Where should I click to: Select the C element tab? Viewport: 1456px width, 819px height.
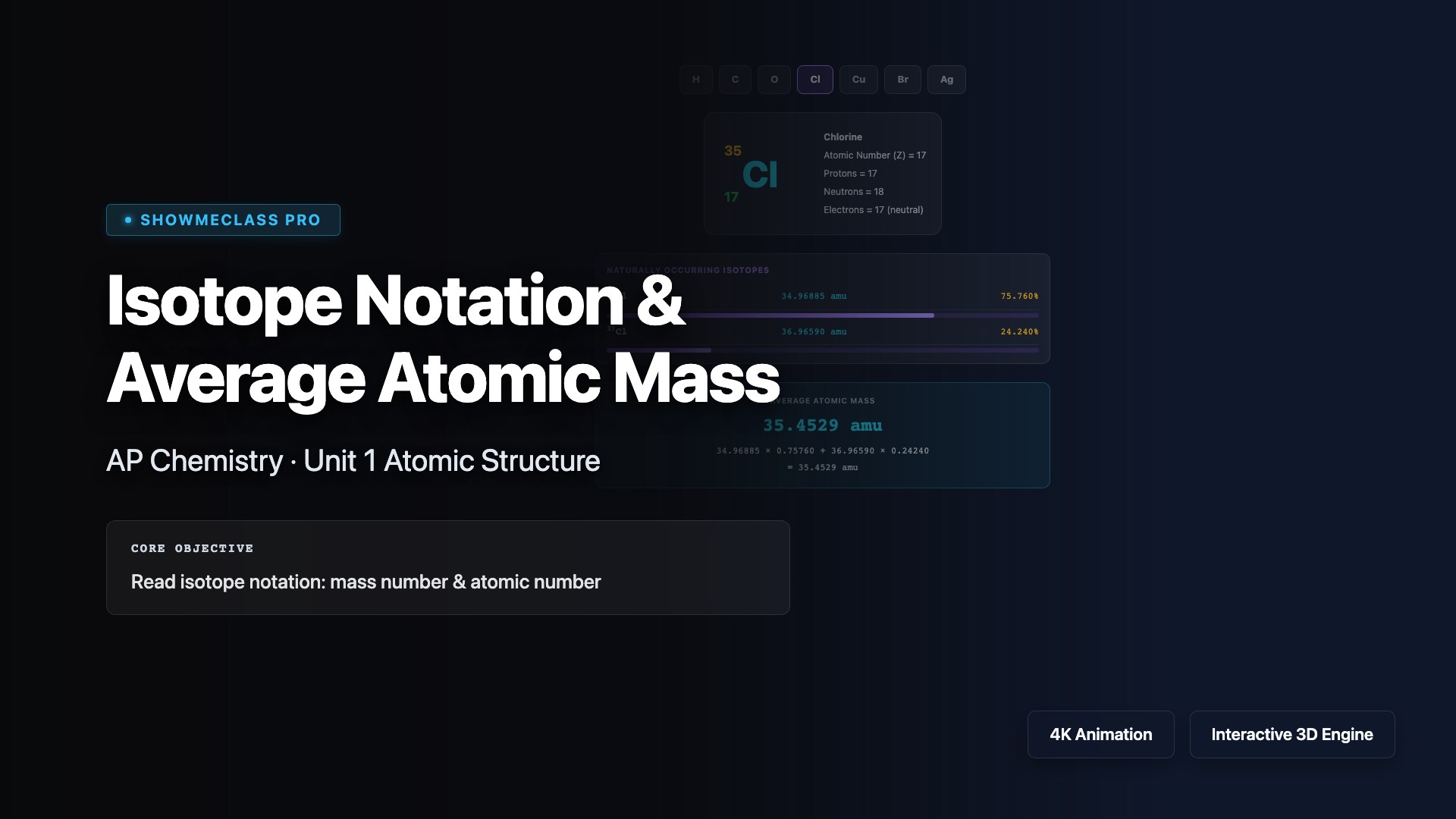click(735, 80)
